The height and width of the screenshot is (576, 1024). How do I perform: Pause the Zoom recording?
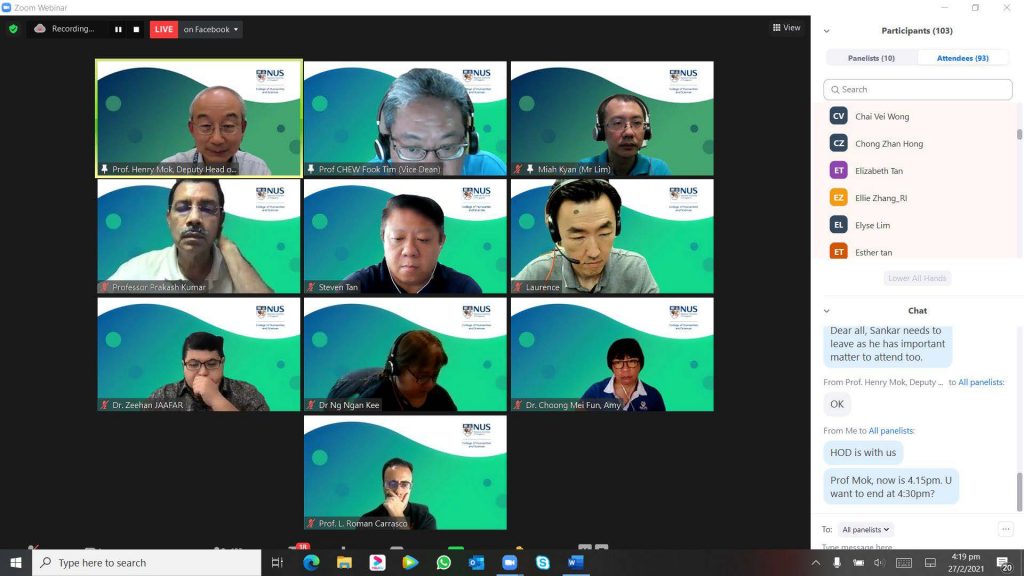tap(118, 29)
